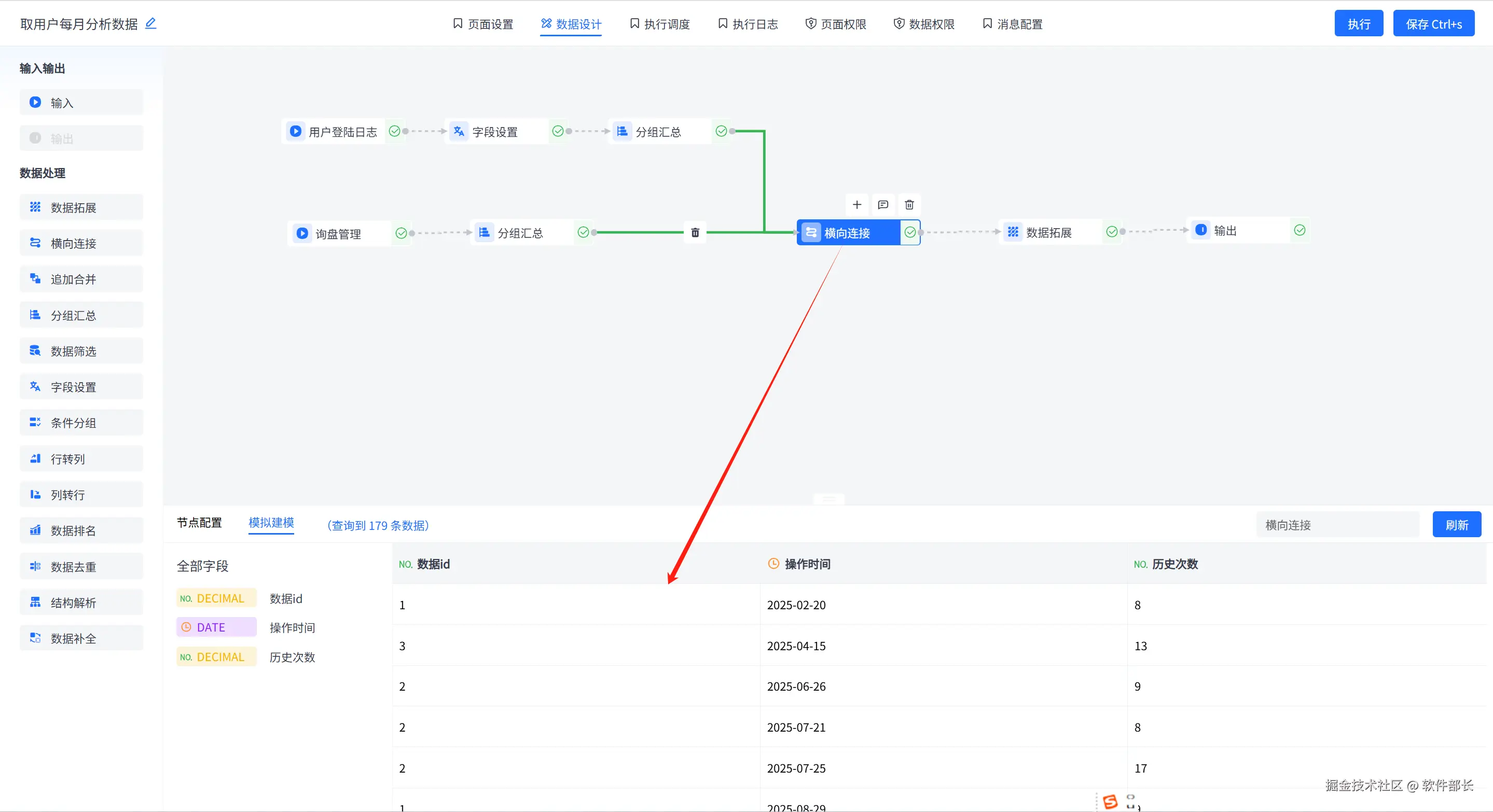The width and height of the screenshot is (1493, 812).
Task: Click green check on 询盘管理 node
Action: 400,233
